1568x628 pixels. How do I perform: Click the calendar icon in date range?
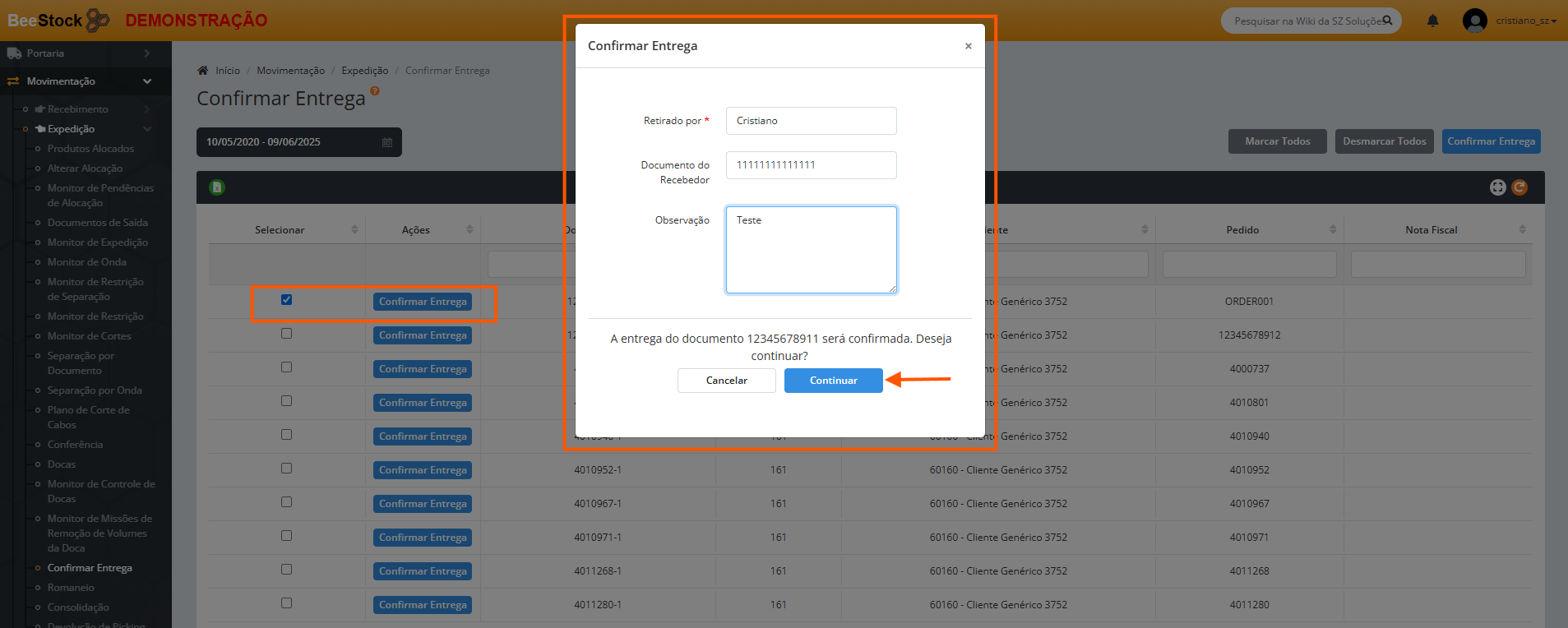pyautogui.click(x=387, y=142)
